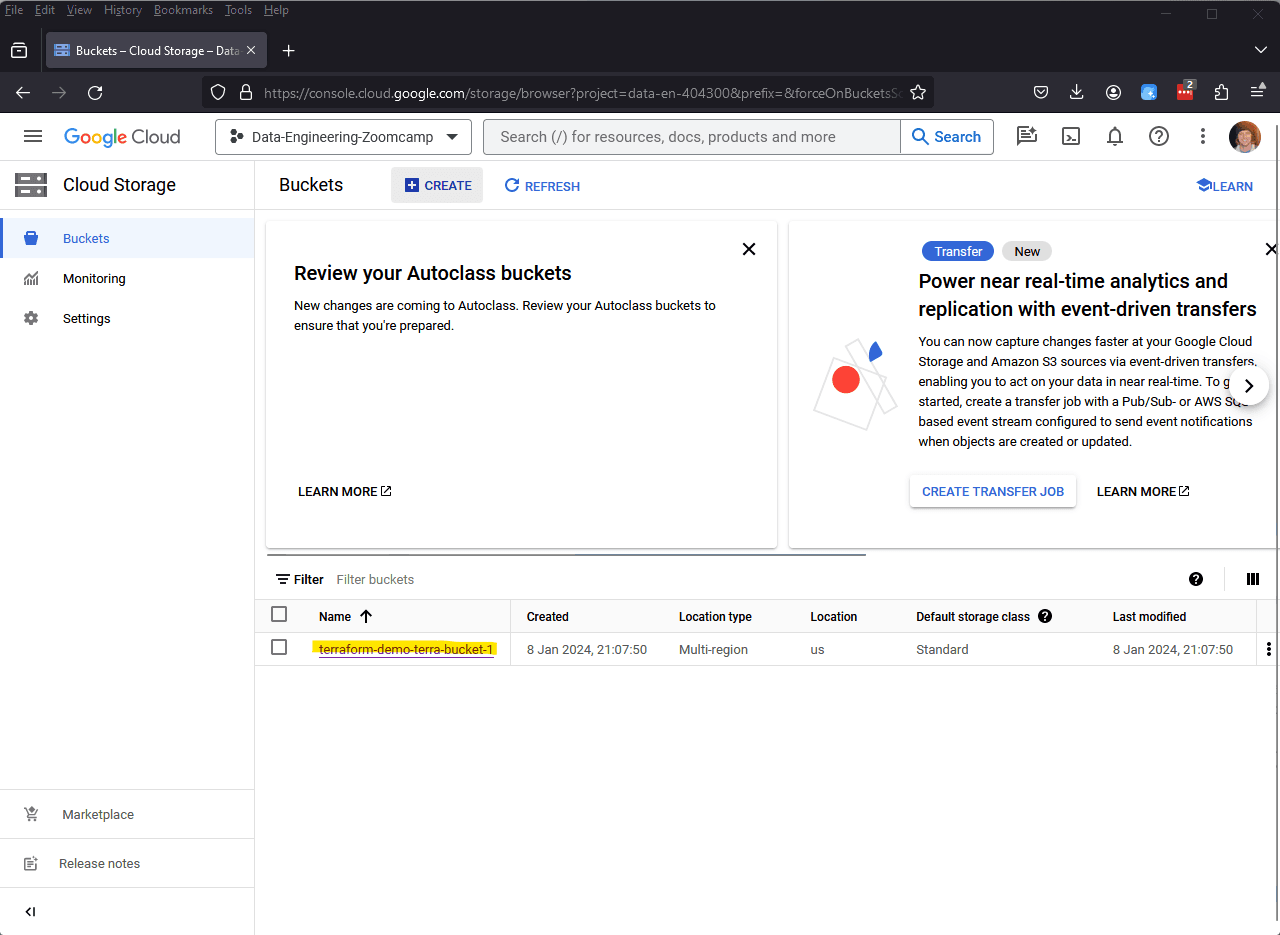Reload the page with the browser refresh icon
1280x935 pixels.
click(95, 93)
